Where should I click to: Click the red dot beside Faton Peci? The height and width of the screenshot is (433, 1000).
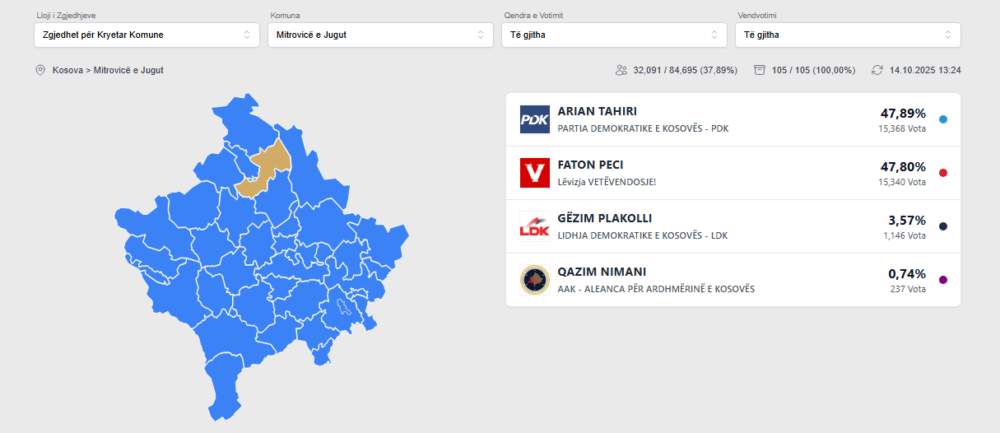[943, 173]
